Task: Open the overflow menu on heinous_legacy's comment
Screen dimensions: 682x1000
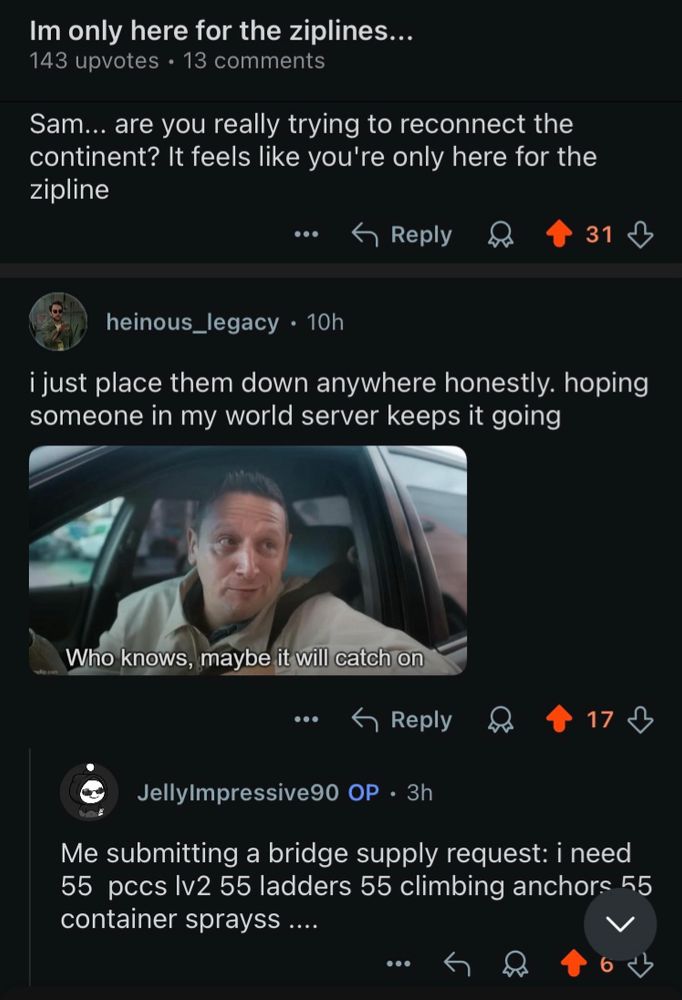Action: (x=306, y=719)
